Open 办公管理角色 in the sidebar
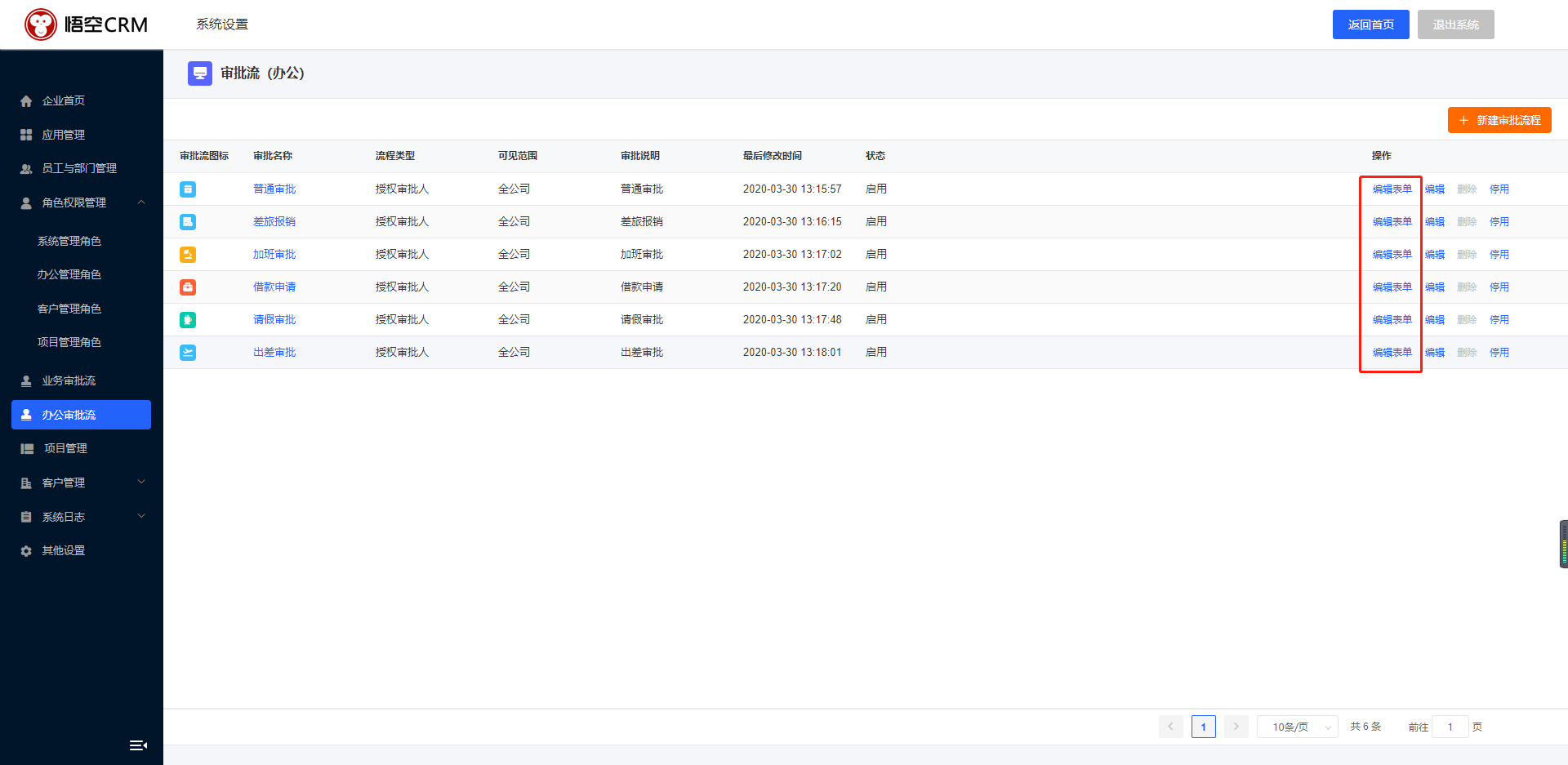The width and height of the screenshot is (1568, 765). (69, 275)
